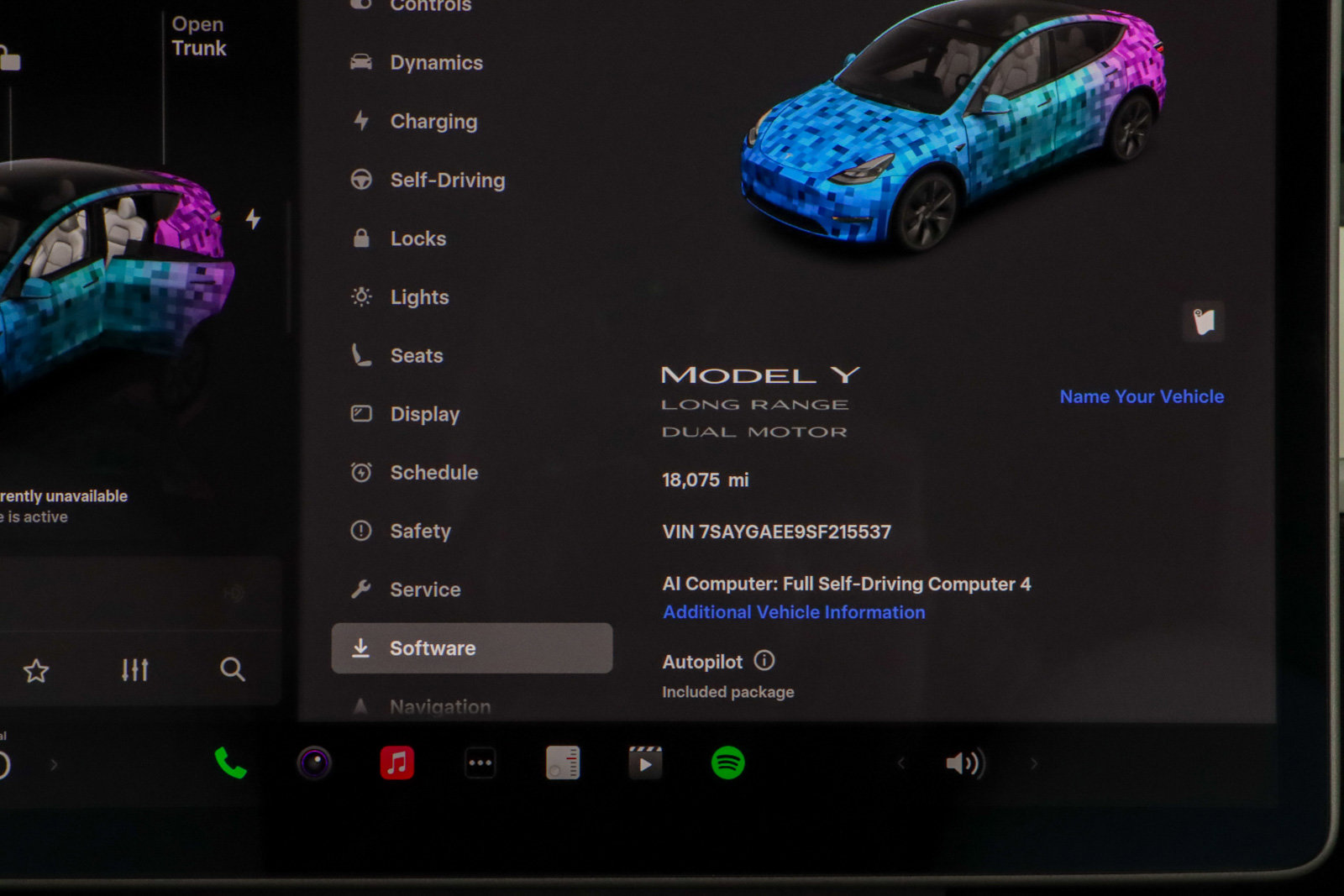The width and height of the screenshot is (1344, 896).
Task: Open Additional Vehicle Information
Action: [x=794, y=611]
